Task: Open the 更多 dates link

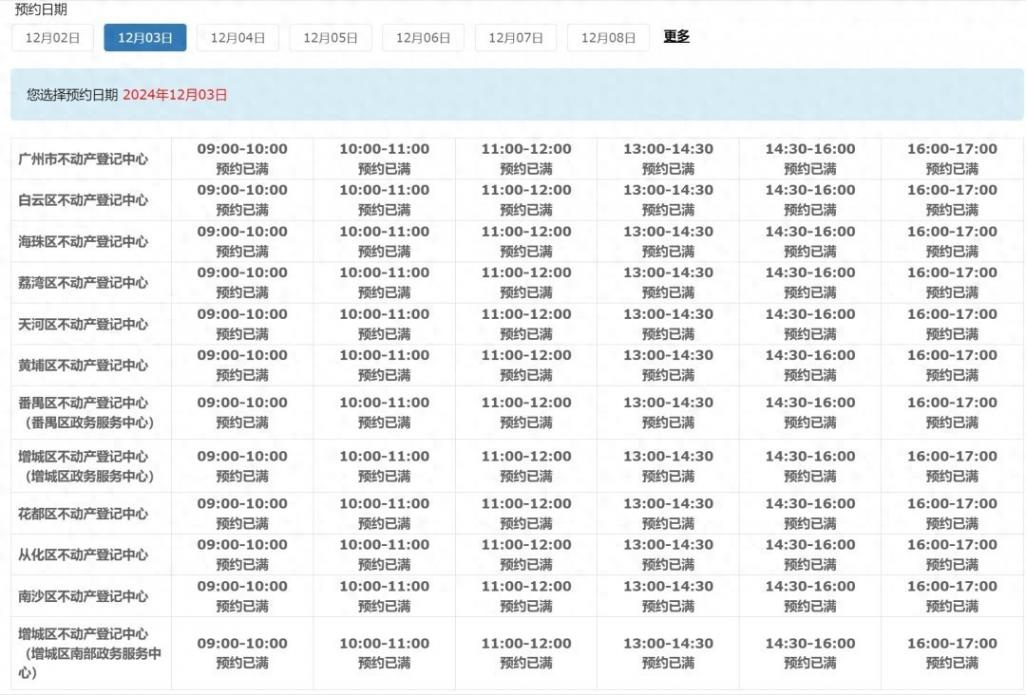Action: click(677, 36)
